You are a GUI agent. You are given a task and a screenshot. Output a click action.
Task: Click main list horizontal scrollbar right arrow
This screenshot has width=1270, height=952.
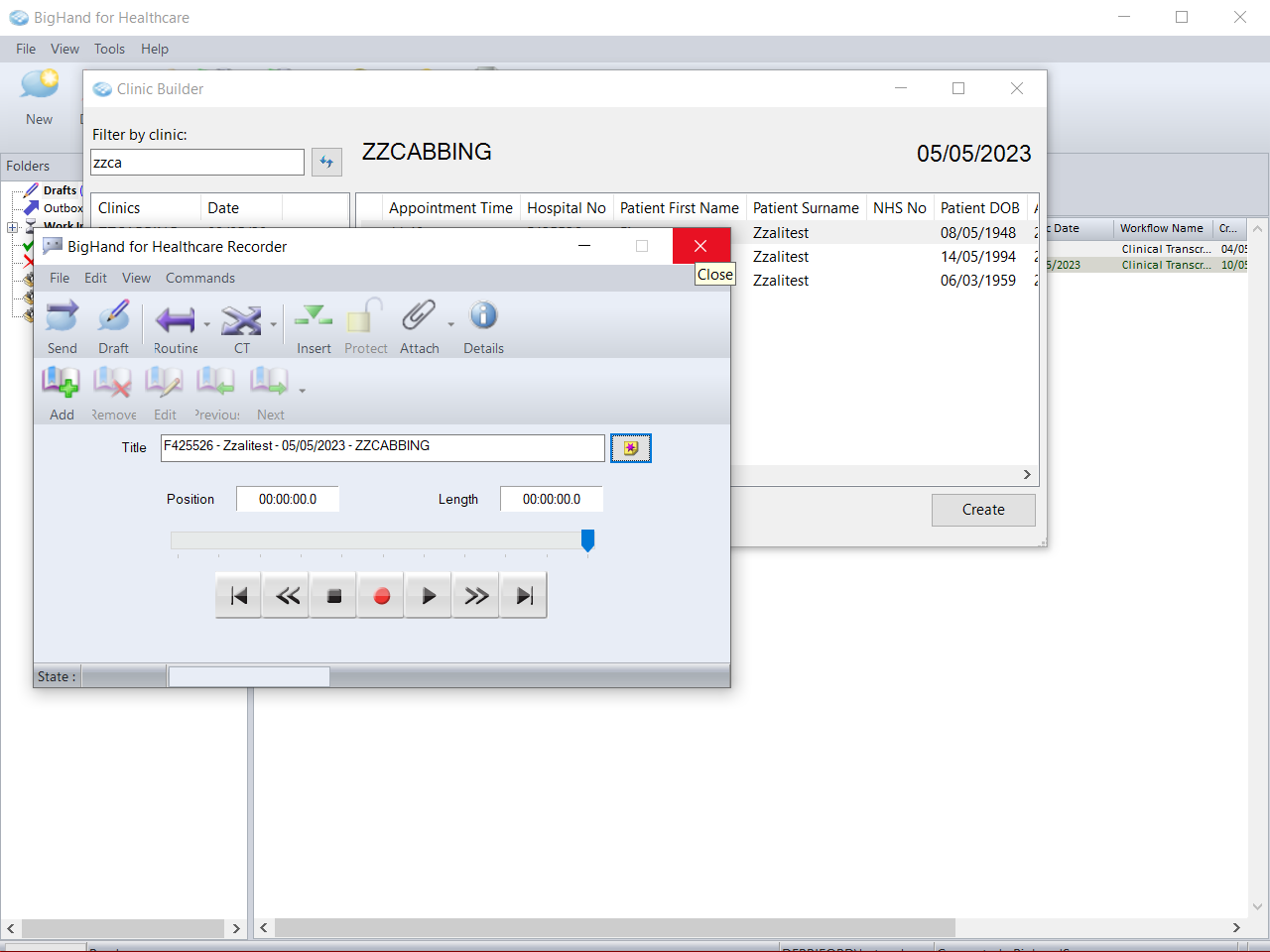click(x=1236, y=927)
